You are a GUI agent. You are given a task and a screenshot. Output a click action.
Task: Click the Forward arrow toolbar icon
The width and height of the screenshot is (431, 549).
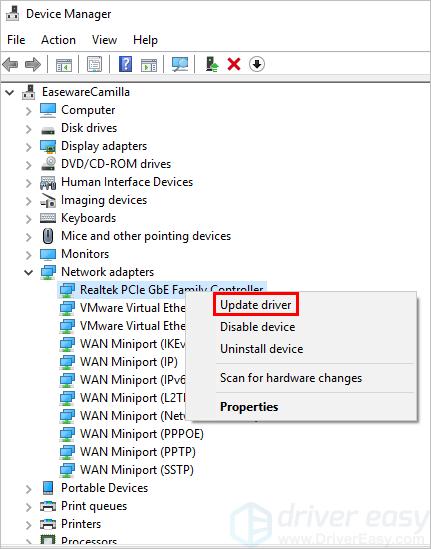[x=33, y=64]
